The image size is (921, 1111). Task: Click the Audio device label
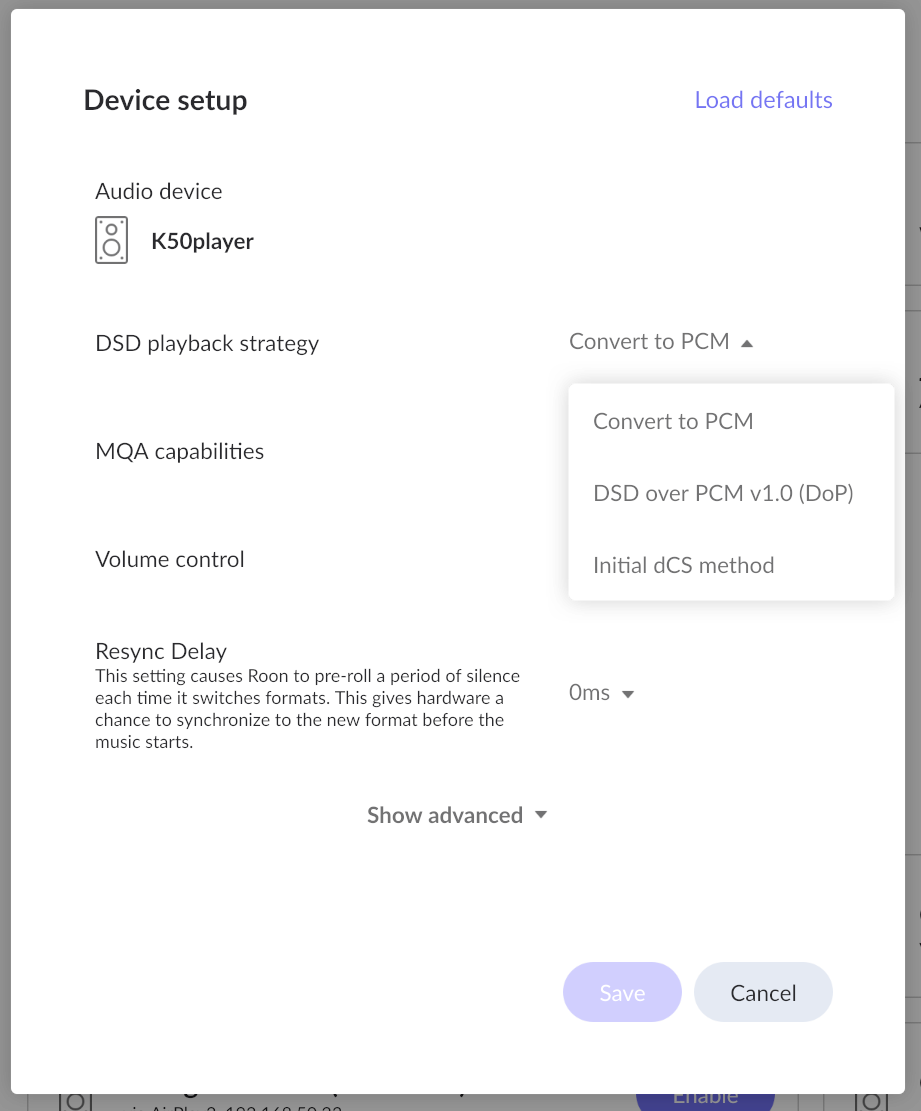[x=159, y=191]
